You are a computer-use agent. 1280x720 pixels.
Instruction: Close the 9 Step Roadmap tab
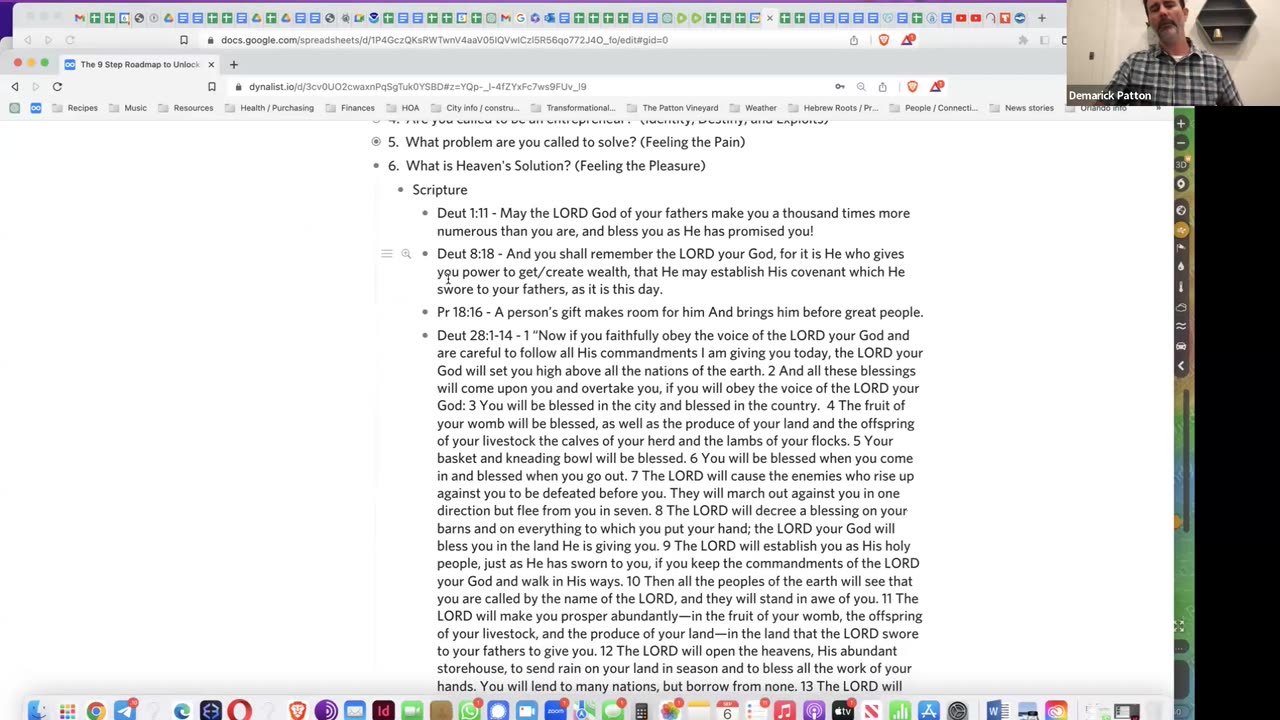[x=211, y=64]
